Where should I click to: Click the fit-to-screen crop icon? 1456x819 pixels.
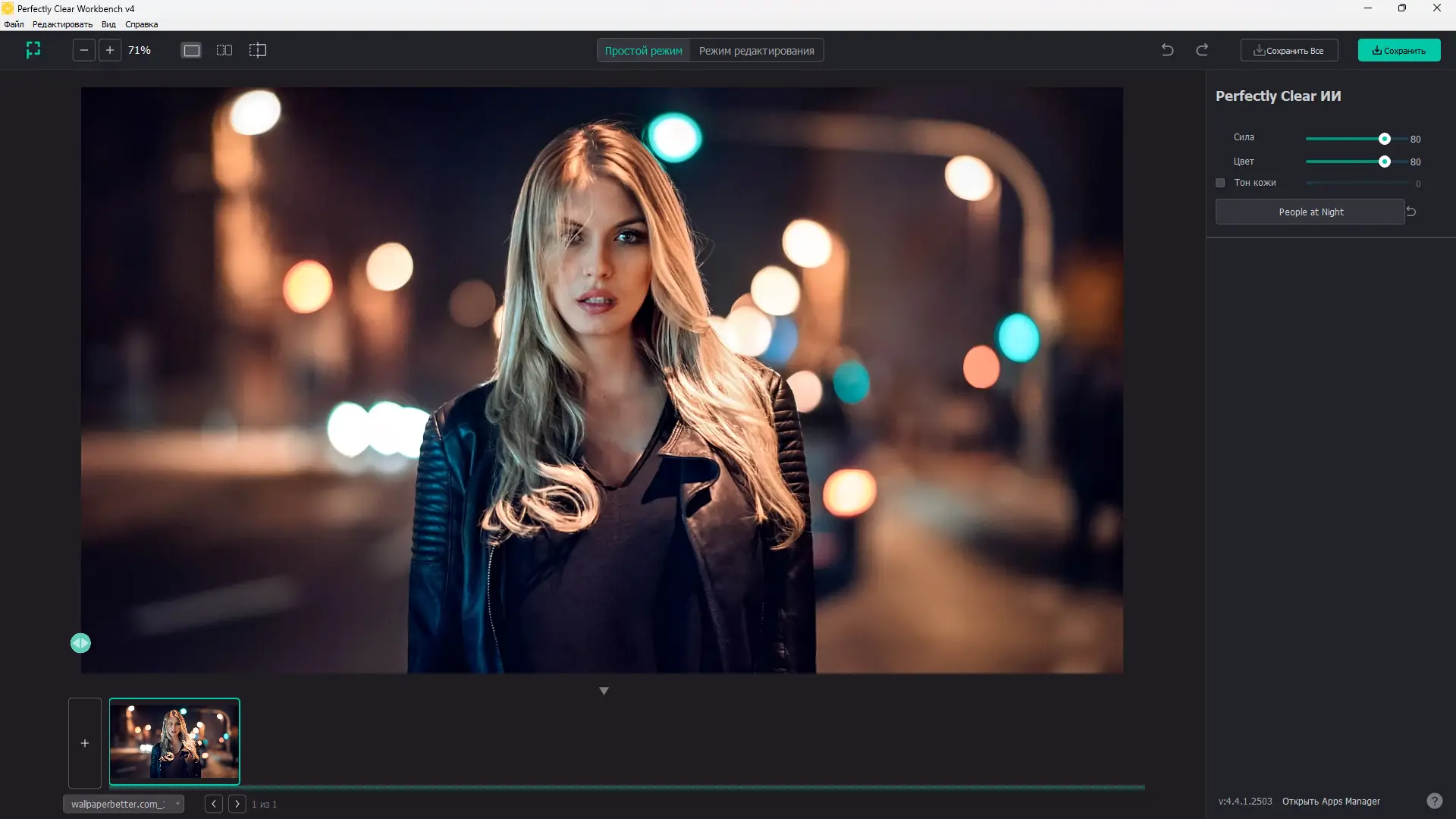[x=33, y=50]
